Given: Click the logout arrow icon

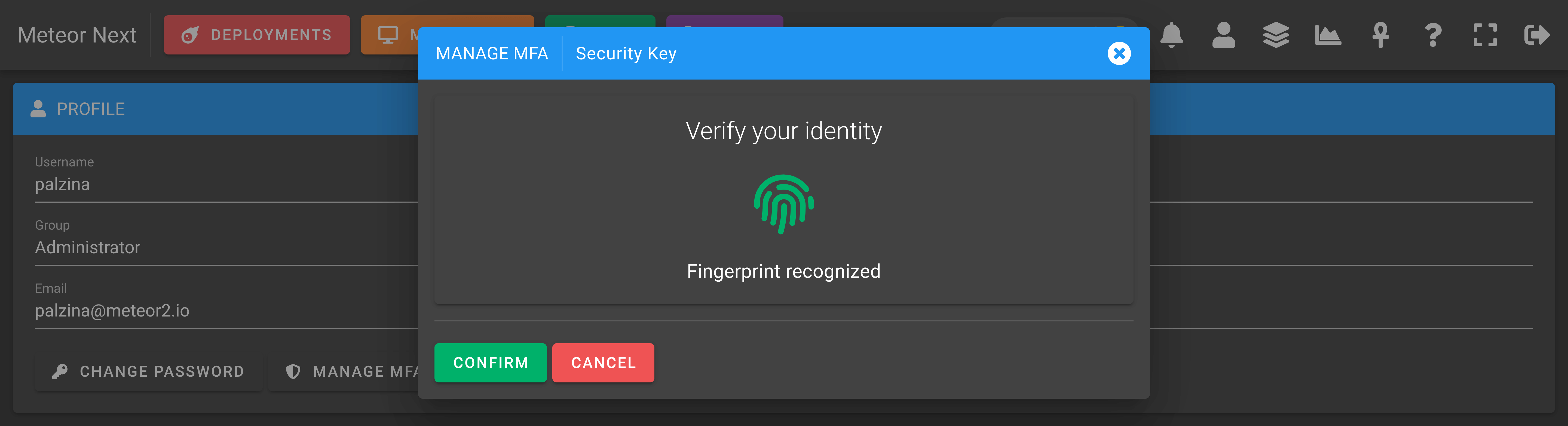Looking at the screenshot, I should tap(1537, 35).
